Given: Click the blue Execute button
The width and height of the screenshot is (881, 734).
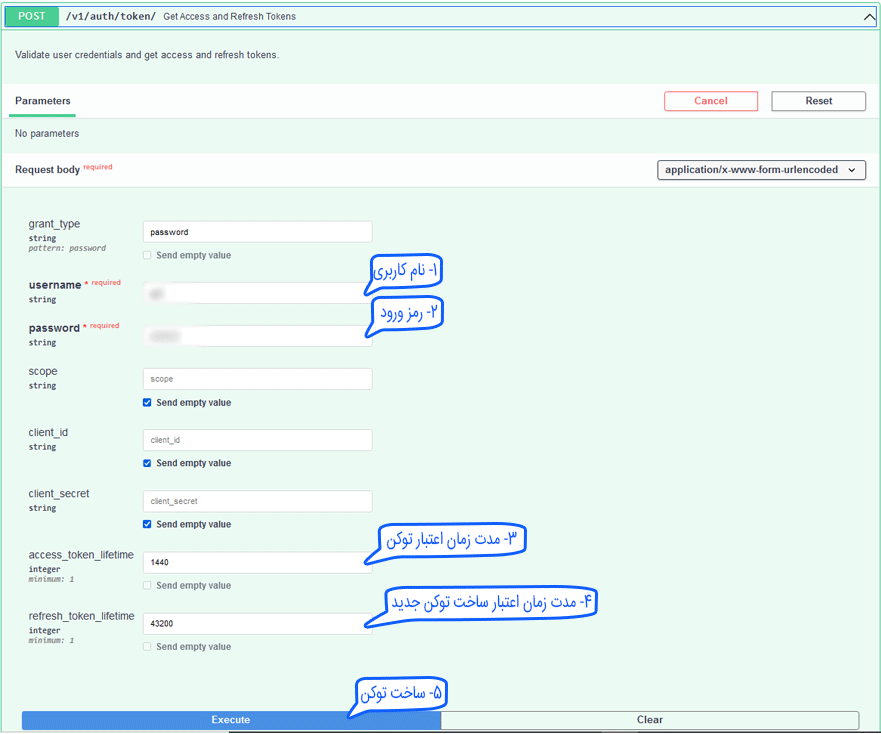Looking at the screenshot, I should tap(231, 720).
